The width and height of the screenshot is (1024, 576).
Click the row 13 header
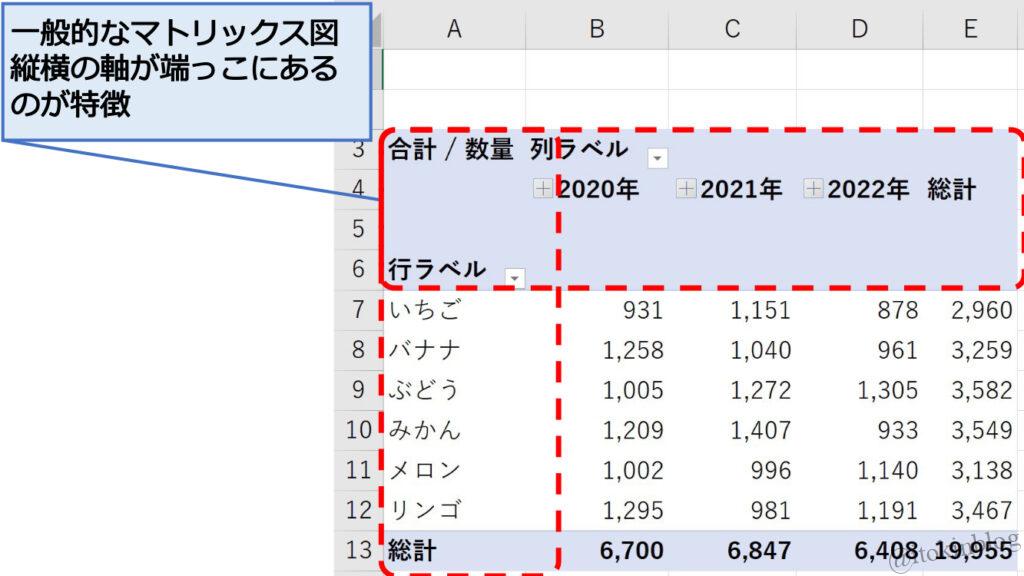coord(359,550)
